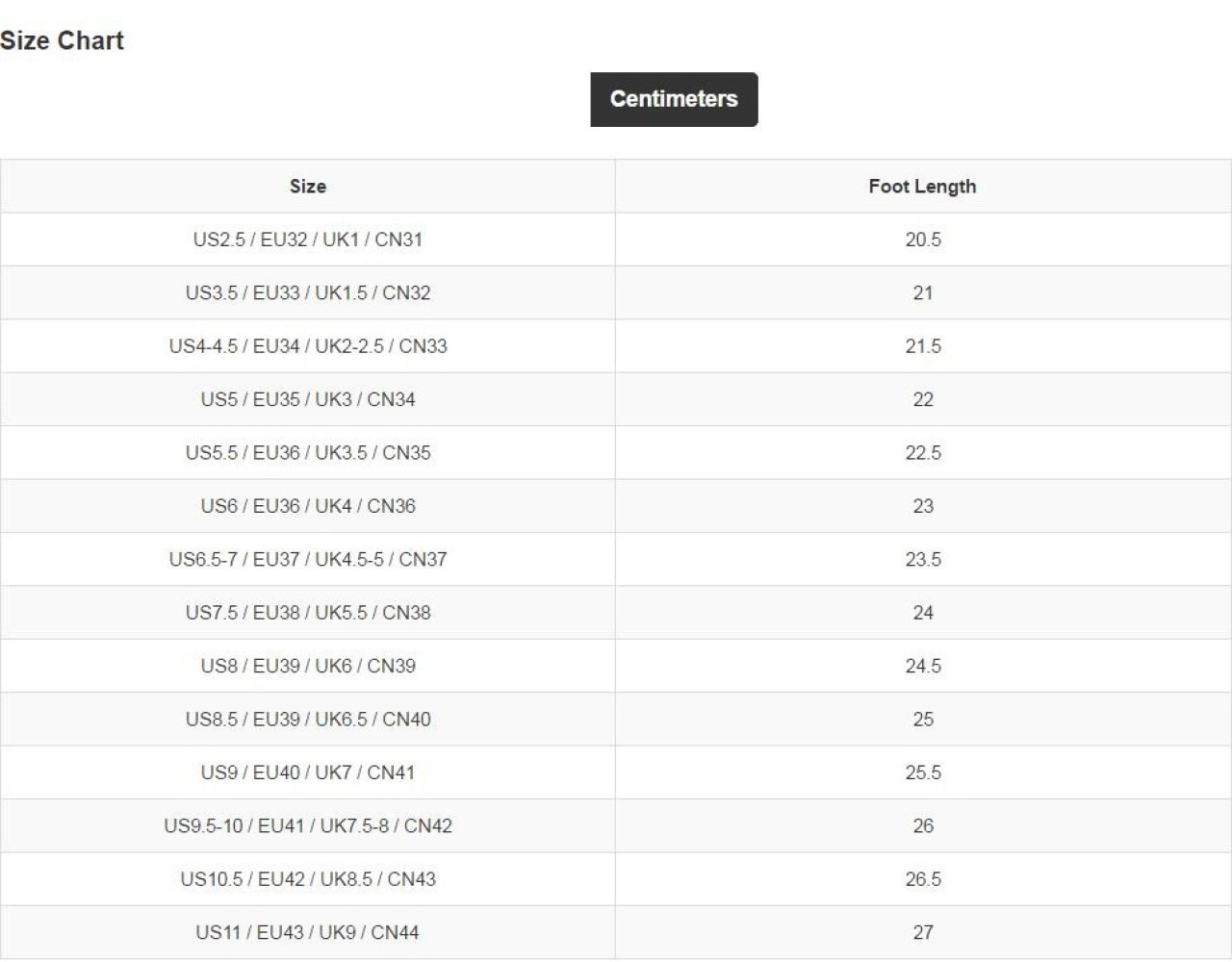Screen dimensions: 1232x962
Task: Click the US9.5-10 / EU41 size cell
Action: coord(308,826)
